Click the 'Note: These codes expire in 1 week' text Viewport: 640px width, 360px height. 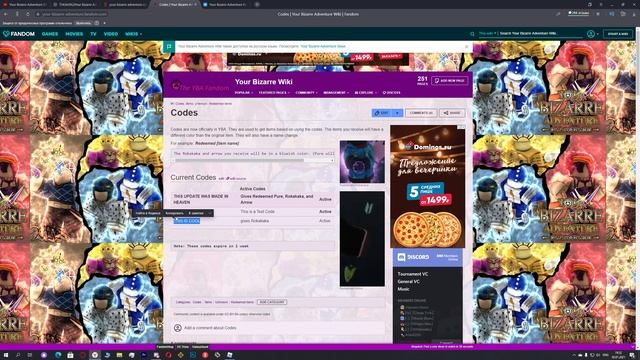tap(211, 246)
